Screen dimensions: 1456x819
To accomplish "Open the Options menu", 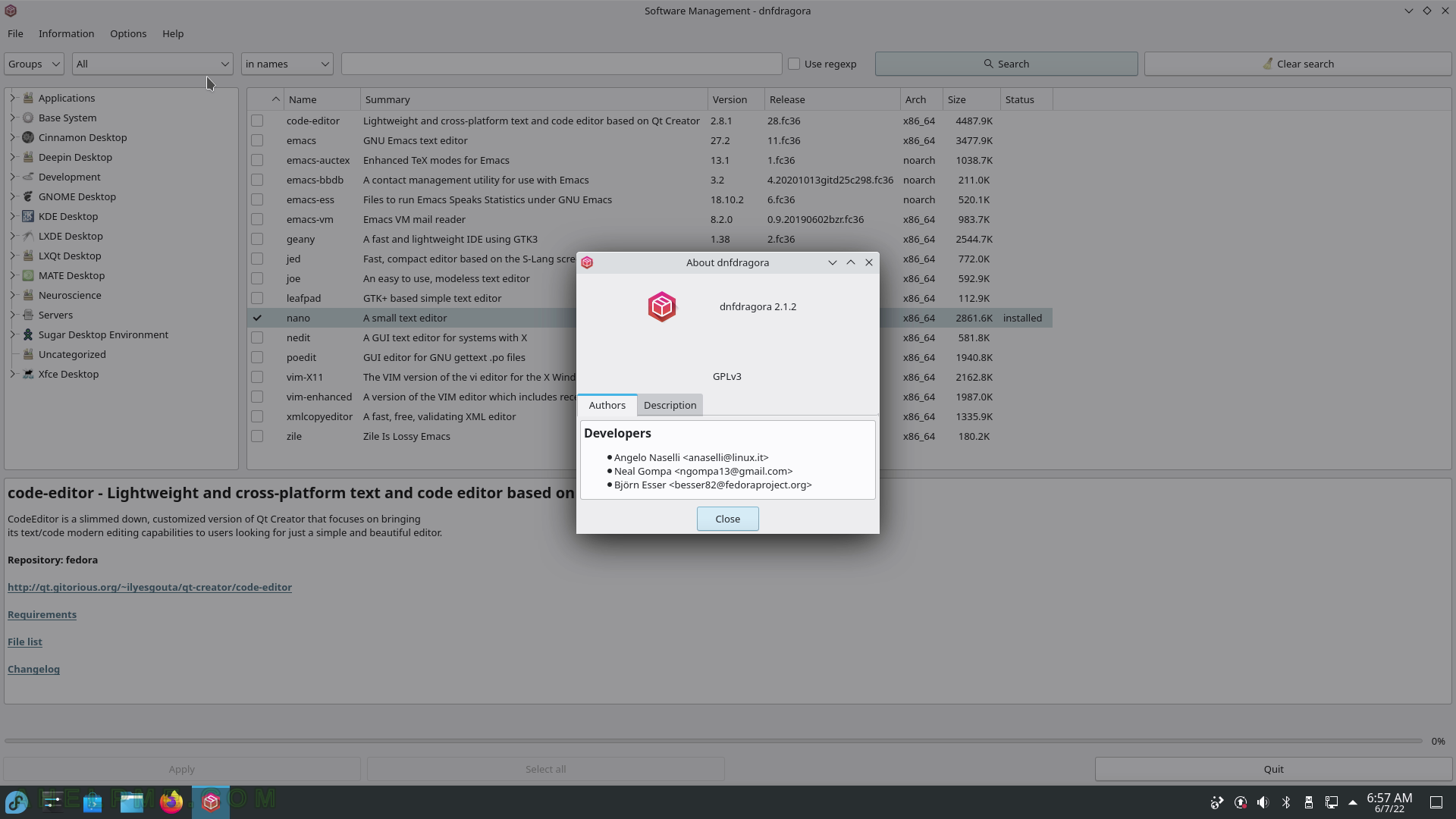I will point(128,33).
